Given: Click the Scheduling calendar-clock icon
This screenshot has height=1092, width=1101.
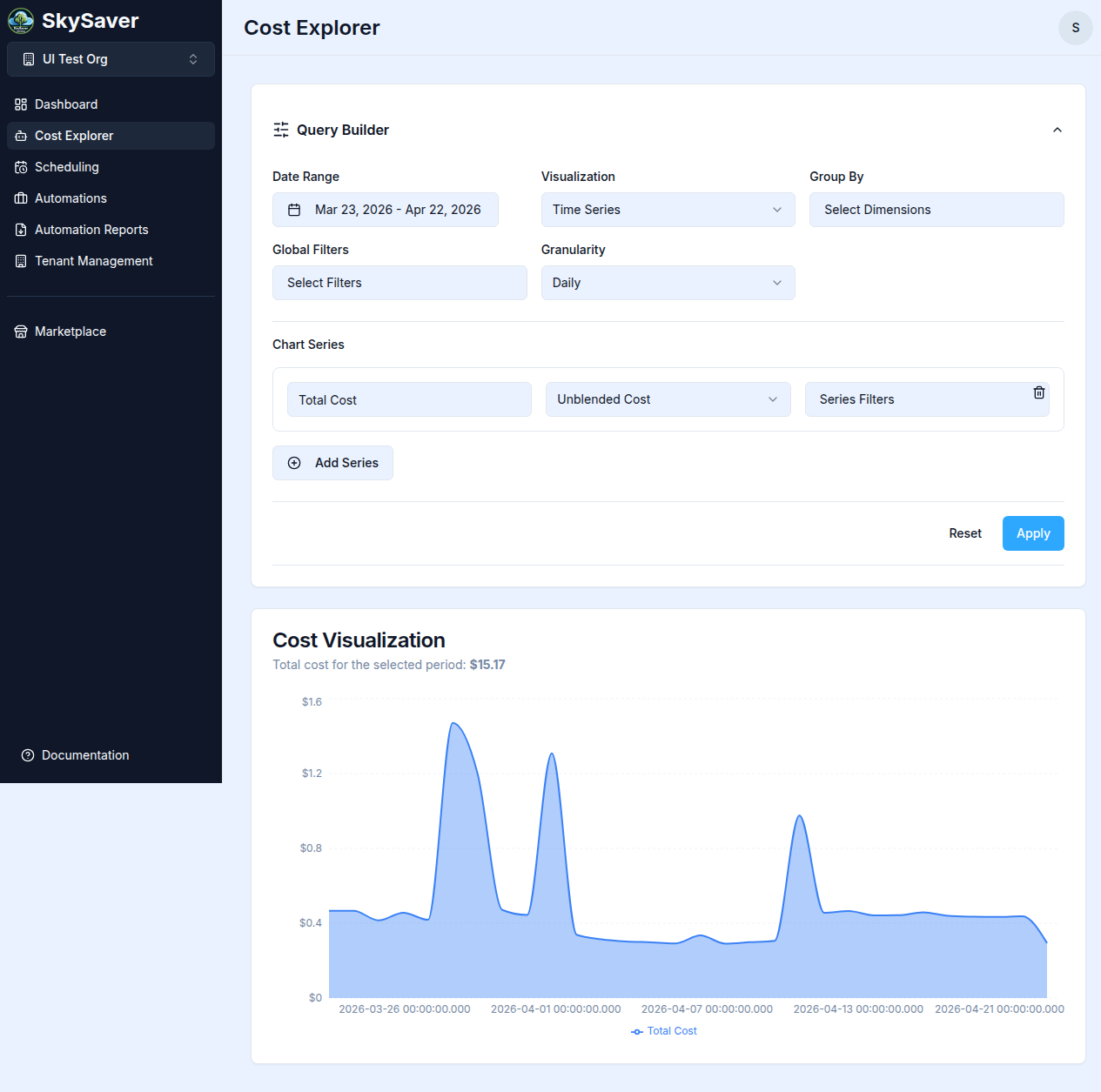Looking at the screenshot, I should [x=21, y=167].
